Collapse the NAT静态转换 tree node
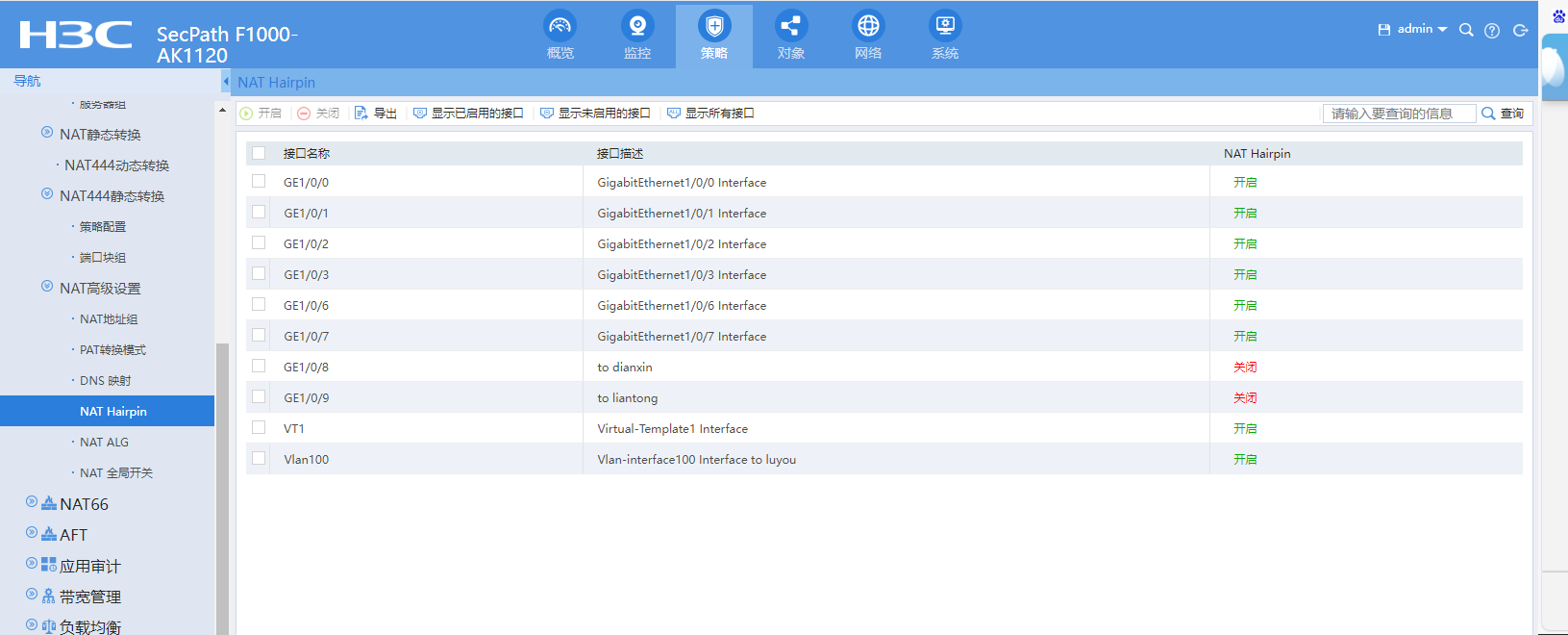The image size is (1568, 635). click(x=47, y=133)
